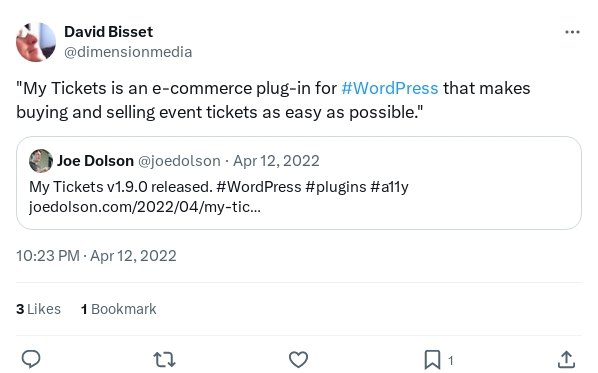View the 1 Bookmark count

click(x=119, y=309)
